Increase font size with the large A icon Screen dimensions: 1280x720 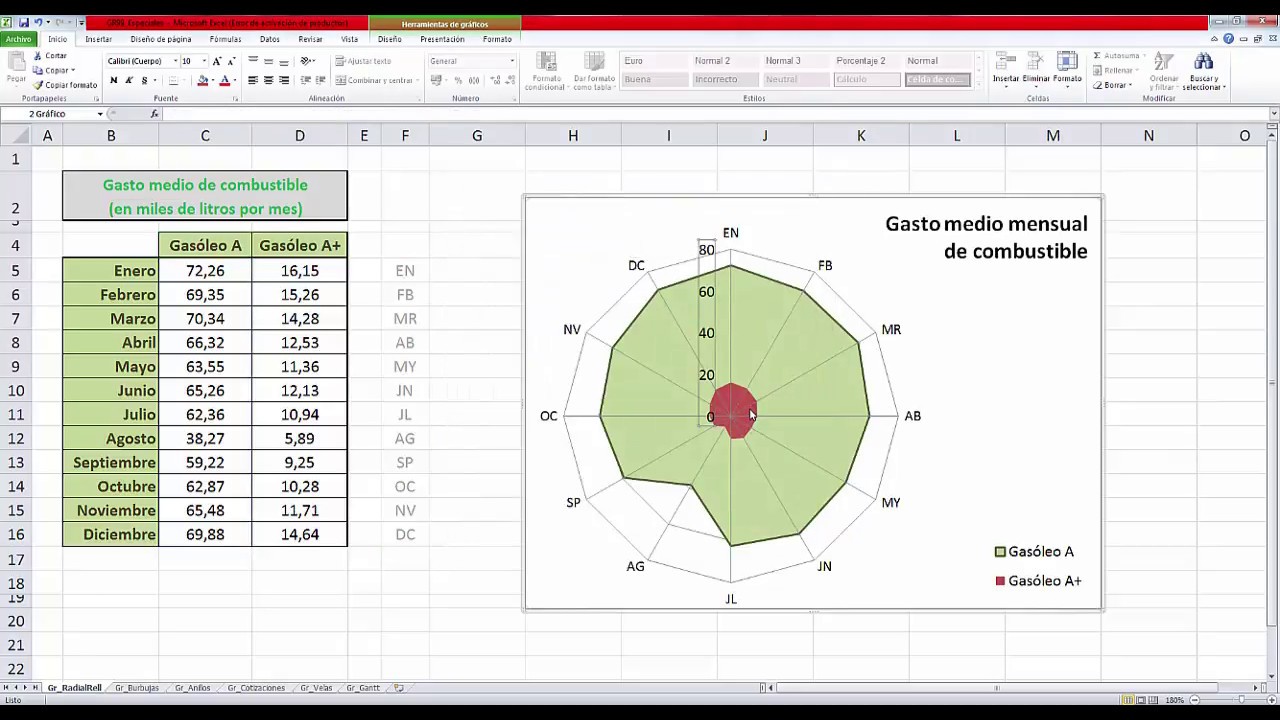(x=217, y=61)
